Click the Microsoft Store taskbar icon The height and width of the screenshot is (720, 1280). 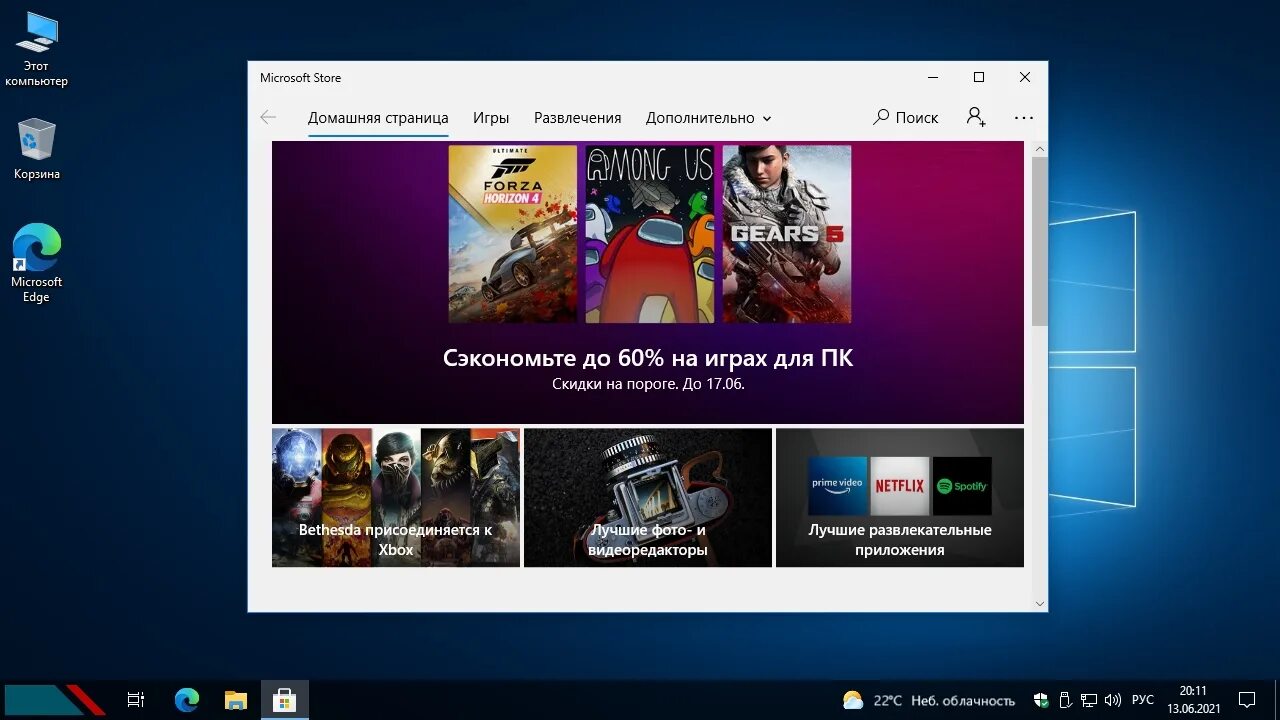[x=285, y=700]
